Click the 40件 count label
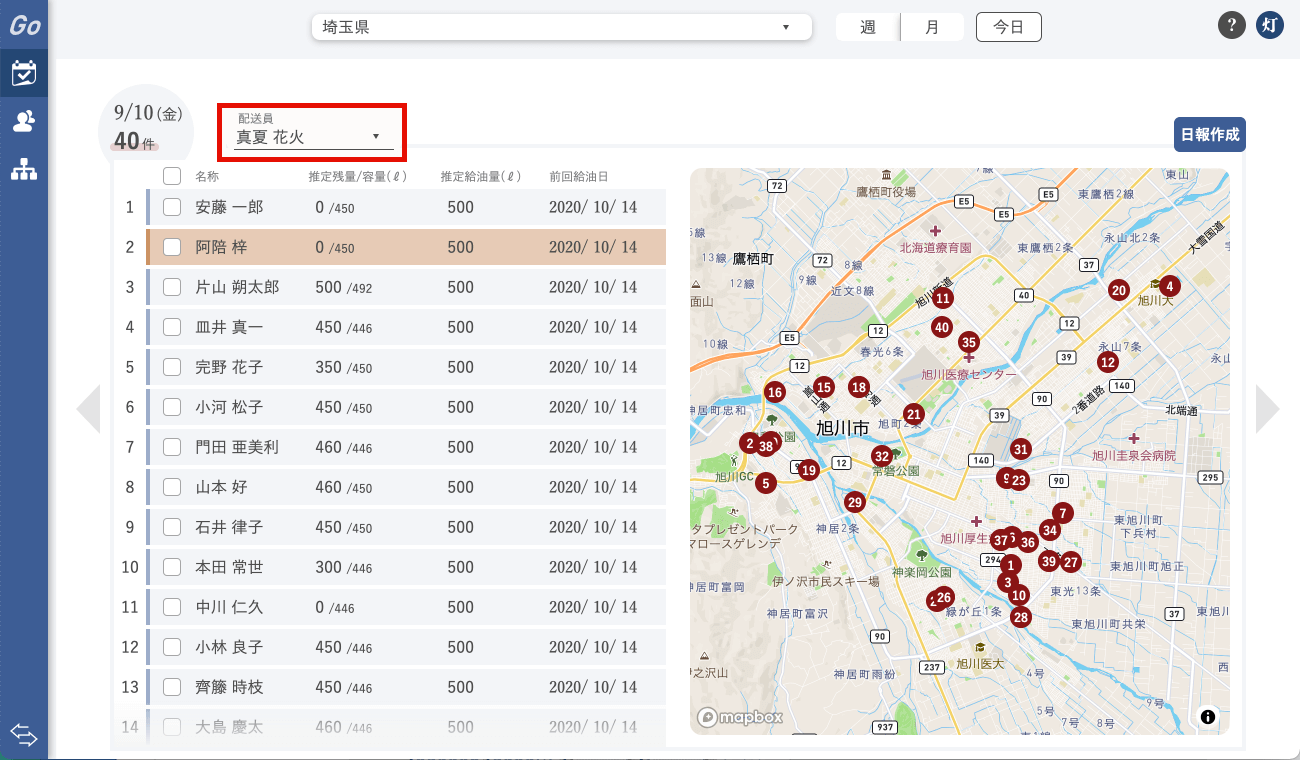This screenshot has width=1300, height=760. (135, 142)
